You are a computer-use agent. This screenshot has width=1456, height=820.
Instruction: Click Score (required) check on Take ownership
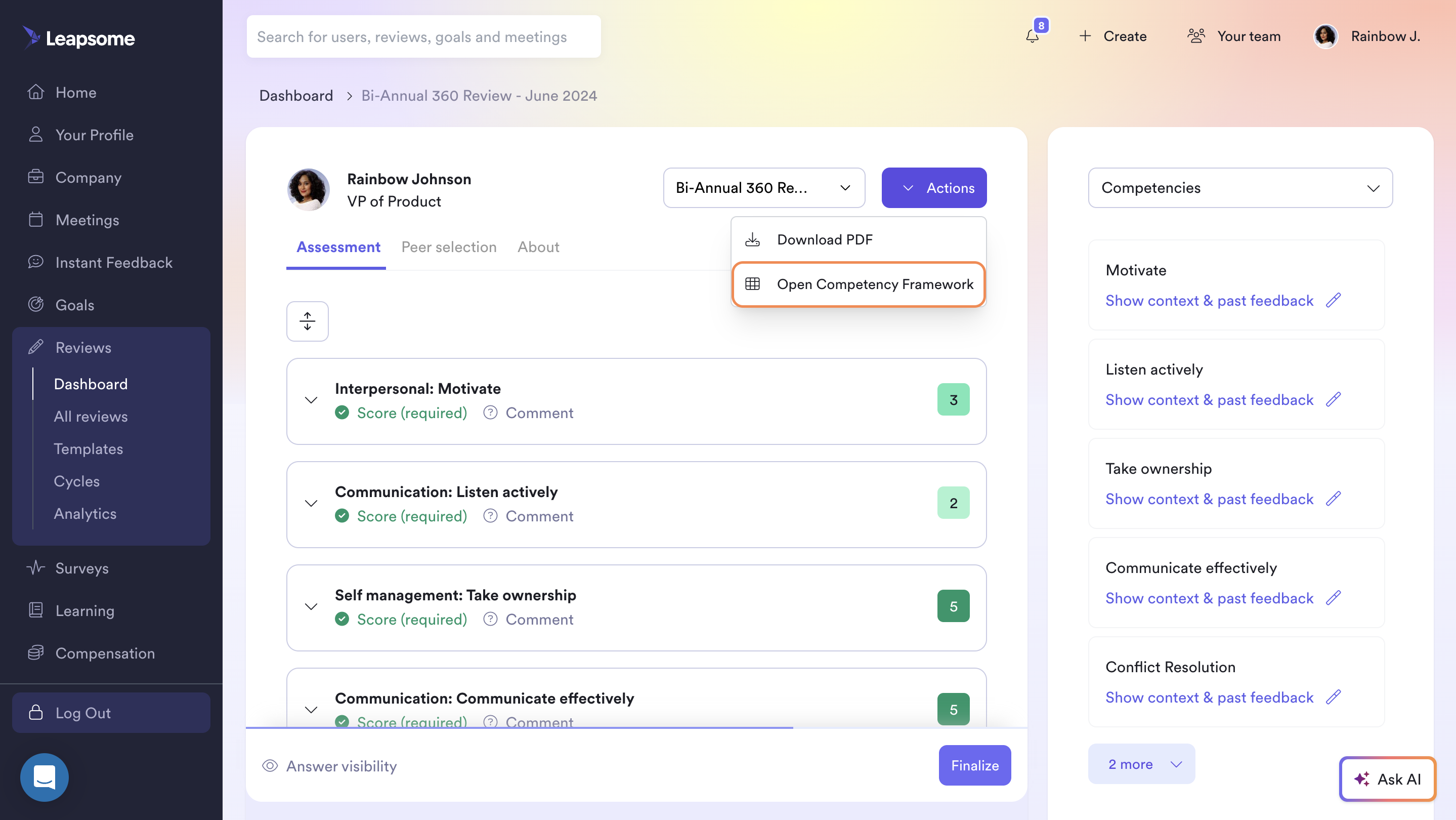342,619
